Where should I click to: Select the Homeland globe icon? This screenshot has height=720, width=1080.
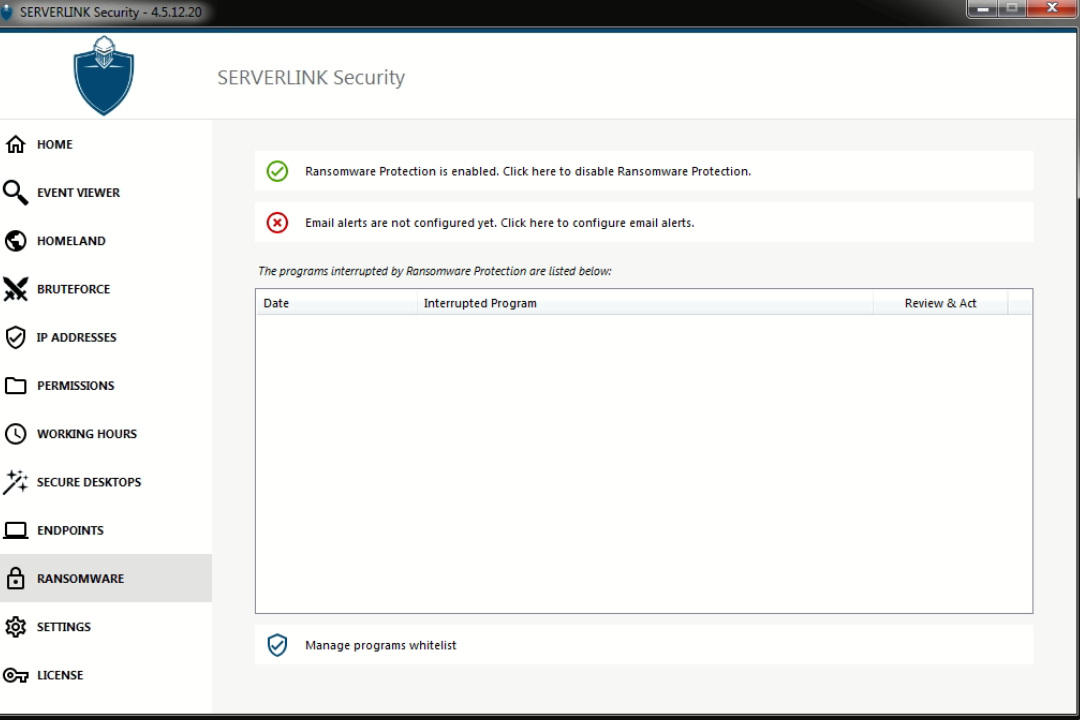pyautogui.click(x=16, y=241)
